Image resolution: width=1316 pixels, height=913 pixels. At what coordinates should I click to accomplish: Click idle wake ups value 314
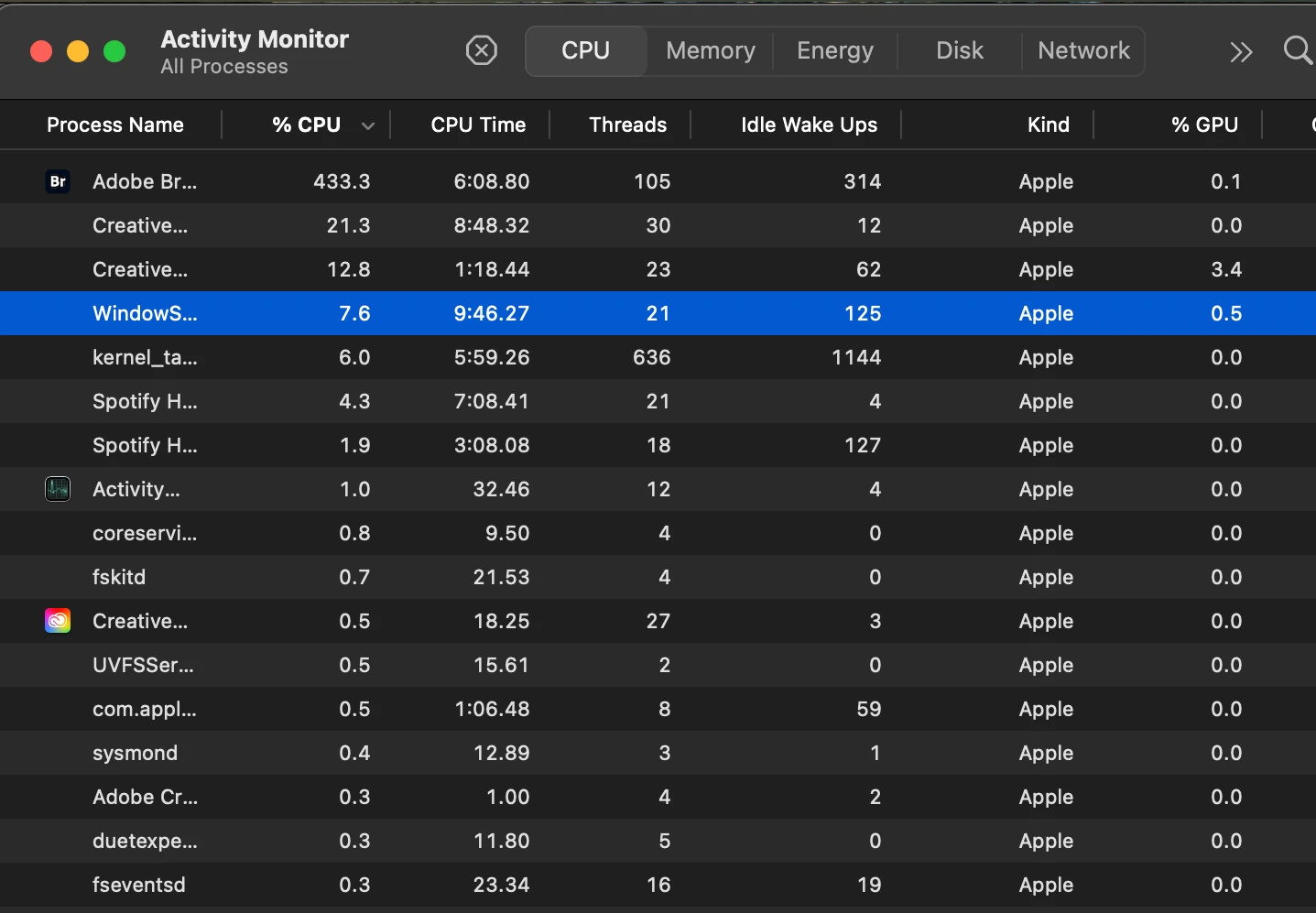[x=863, y=181]
